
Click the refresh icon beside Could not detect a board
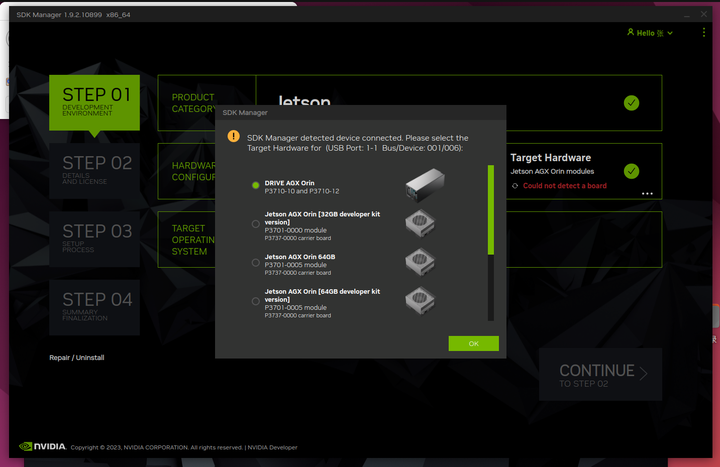pos(515,186)
